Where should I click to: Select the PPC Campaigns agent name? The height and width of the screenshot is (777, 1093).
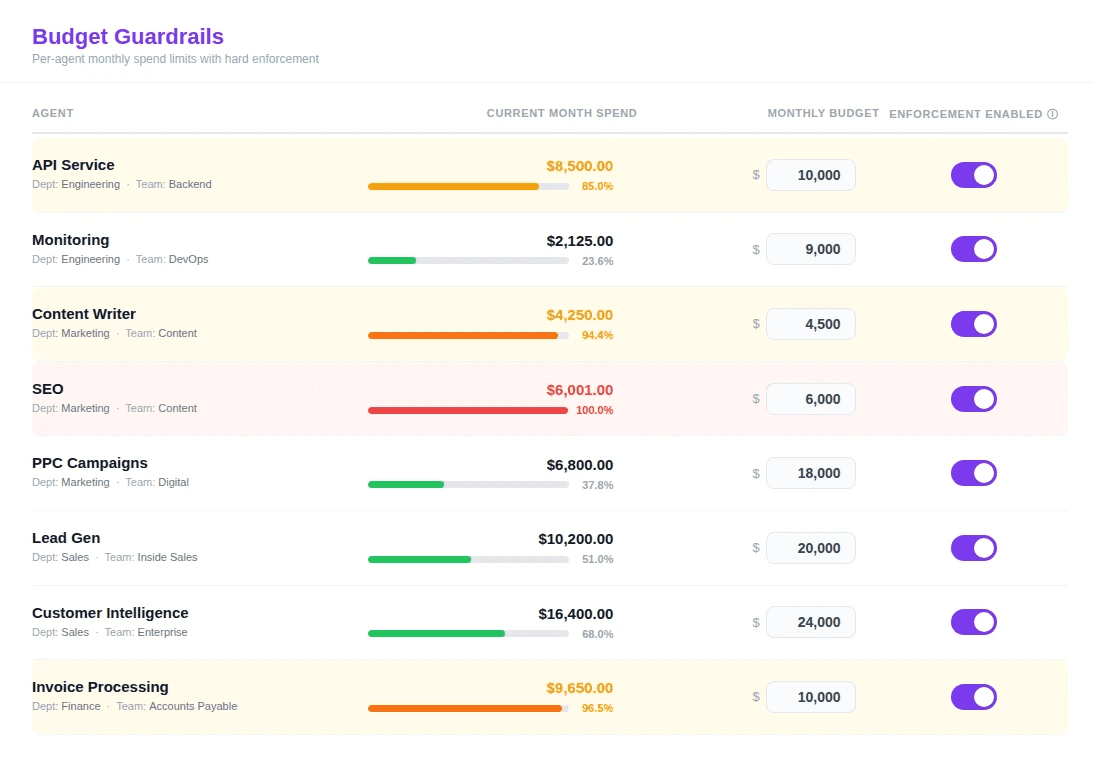pos(90,463)
